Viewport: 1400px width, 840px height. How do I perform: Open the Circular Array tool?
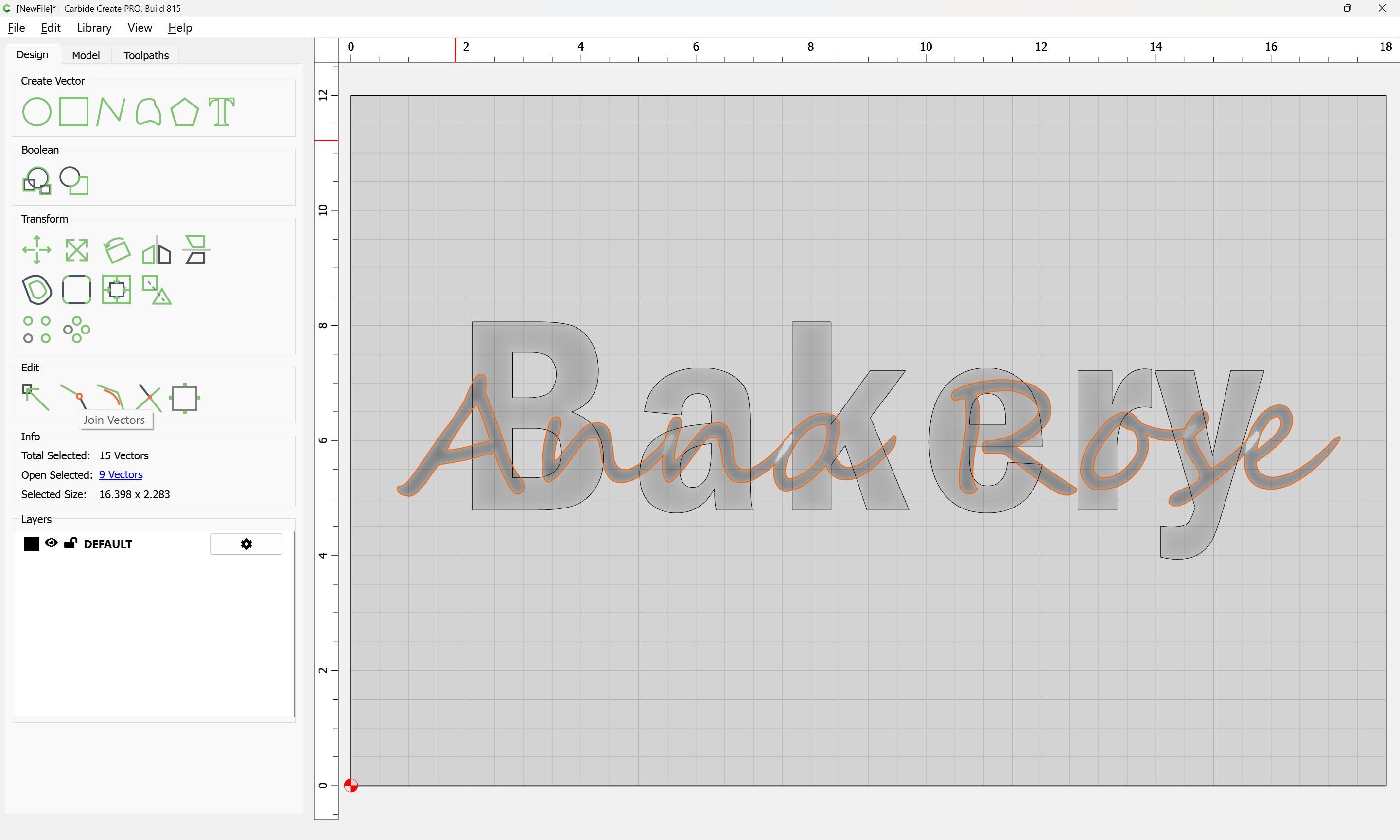pos(76,330)
